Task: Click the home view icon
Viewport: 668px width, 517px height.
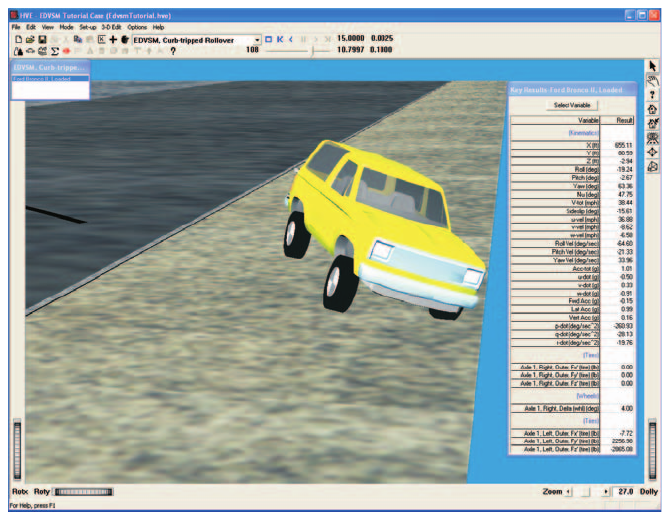Action: (652, 109)
